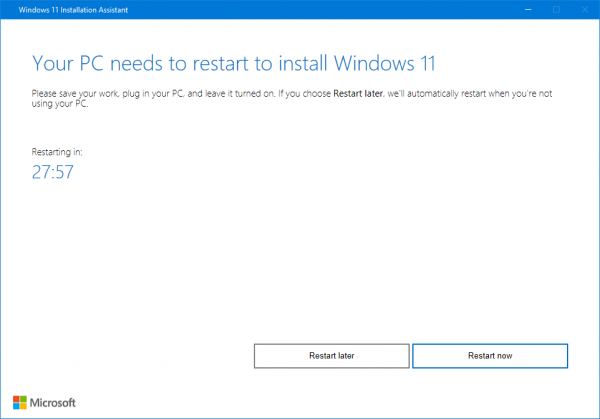Click the "Restarting in:" label

(x=57, y=152)
